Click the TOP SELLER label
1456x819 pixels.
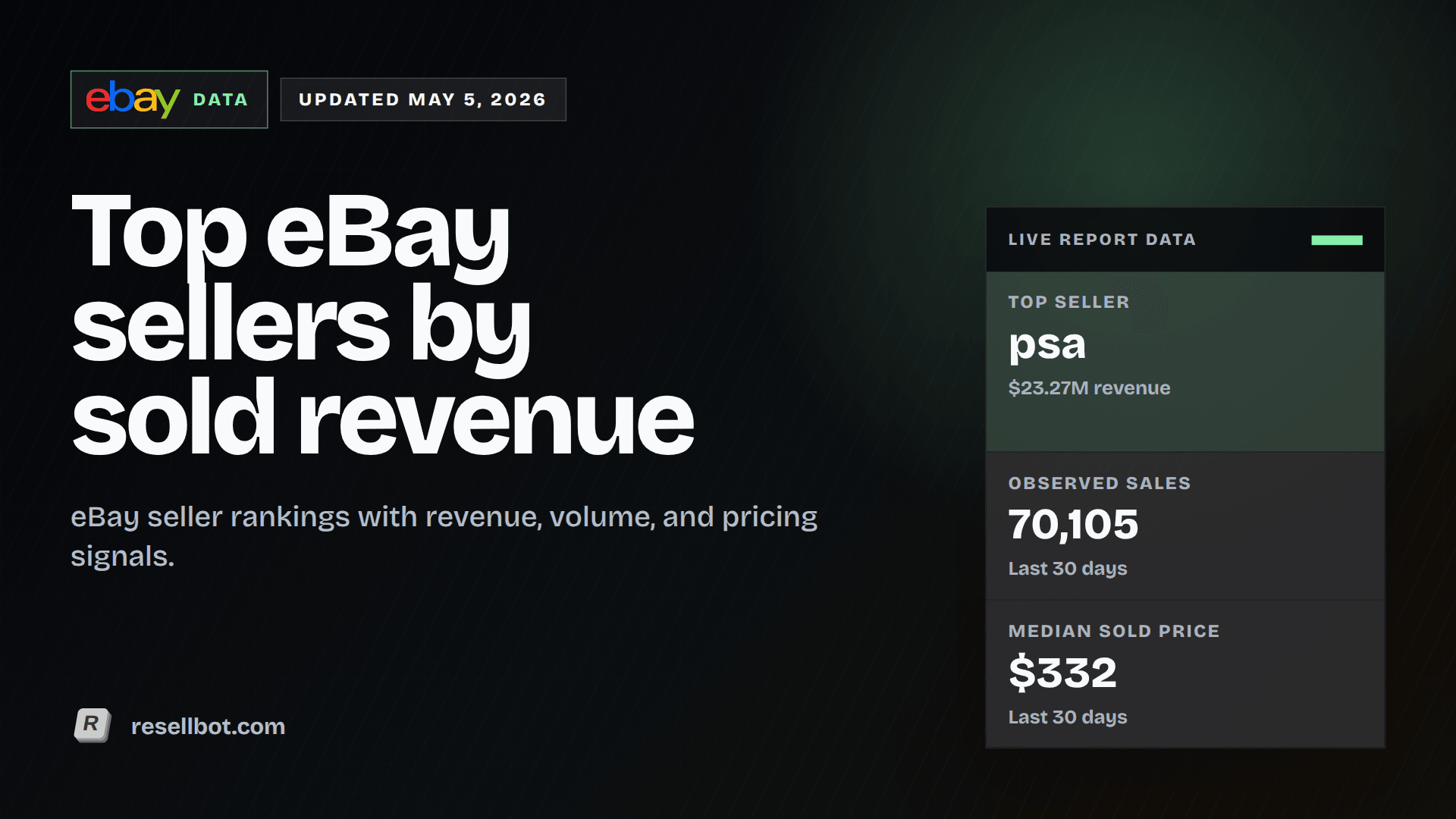[x=1068, y=302]
